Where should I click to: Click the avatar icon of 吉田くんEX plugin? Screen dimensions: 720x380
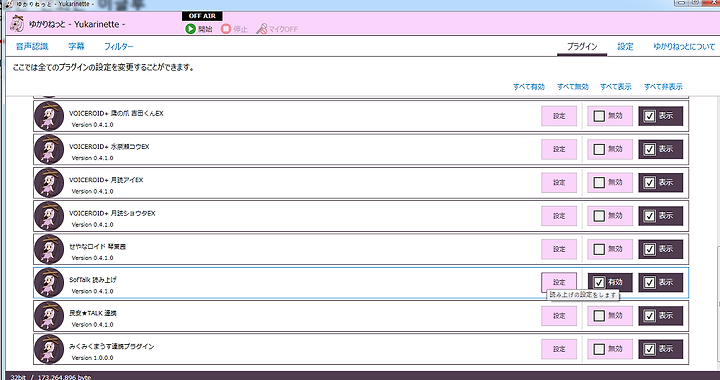(49, 116)
